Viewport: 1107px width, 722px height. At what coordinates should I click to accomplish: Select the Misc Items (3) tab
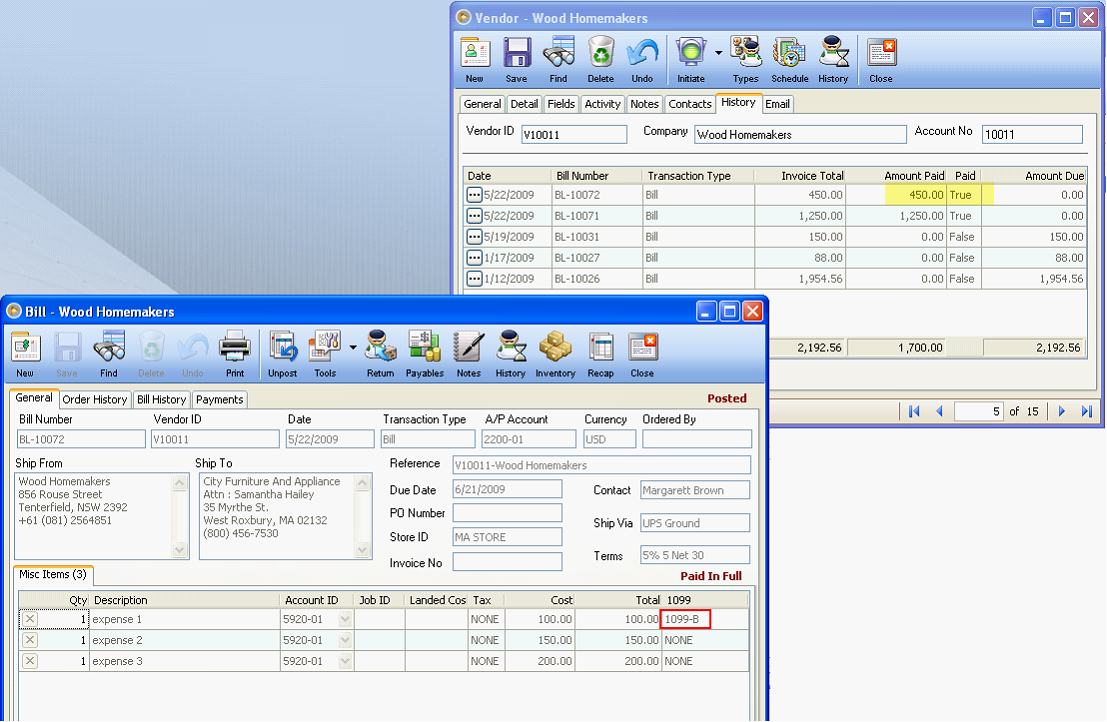tap(53, 574)
